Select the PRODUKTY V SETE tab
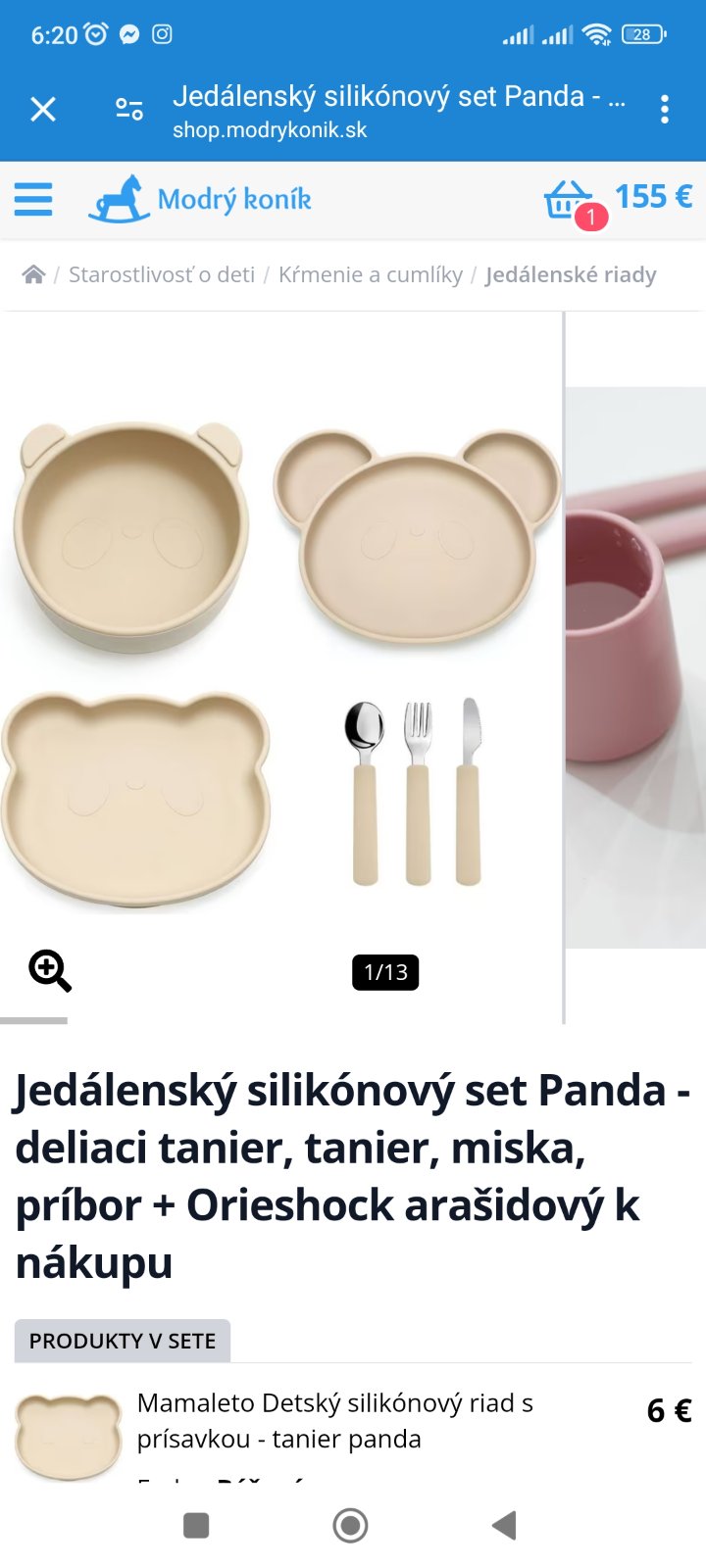The height and width of the screenshot is (1568, 706). point(123,1341)
